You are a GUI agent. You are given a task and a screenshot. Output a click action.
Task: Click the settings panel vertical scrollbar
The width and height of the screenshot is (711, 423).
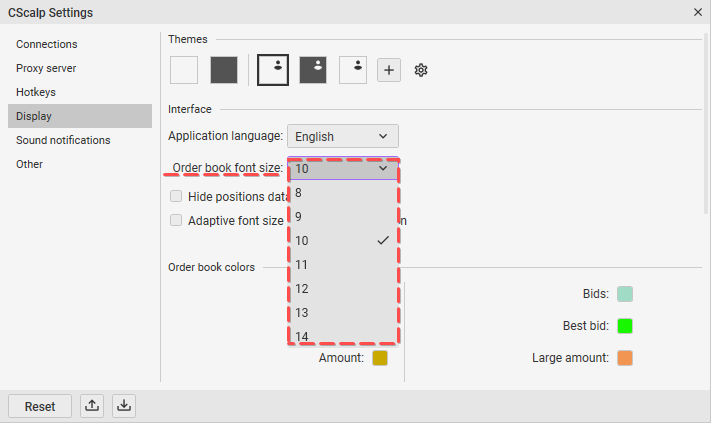pos(706,123)
